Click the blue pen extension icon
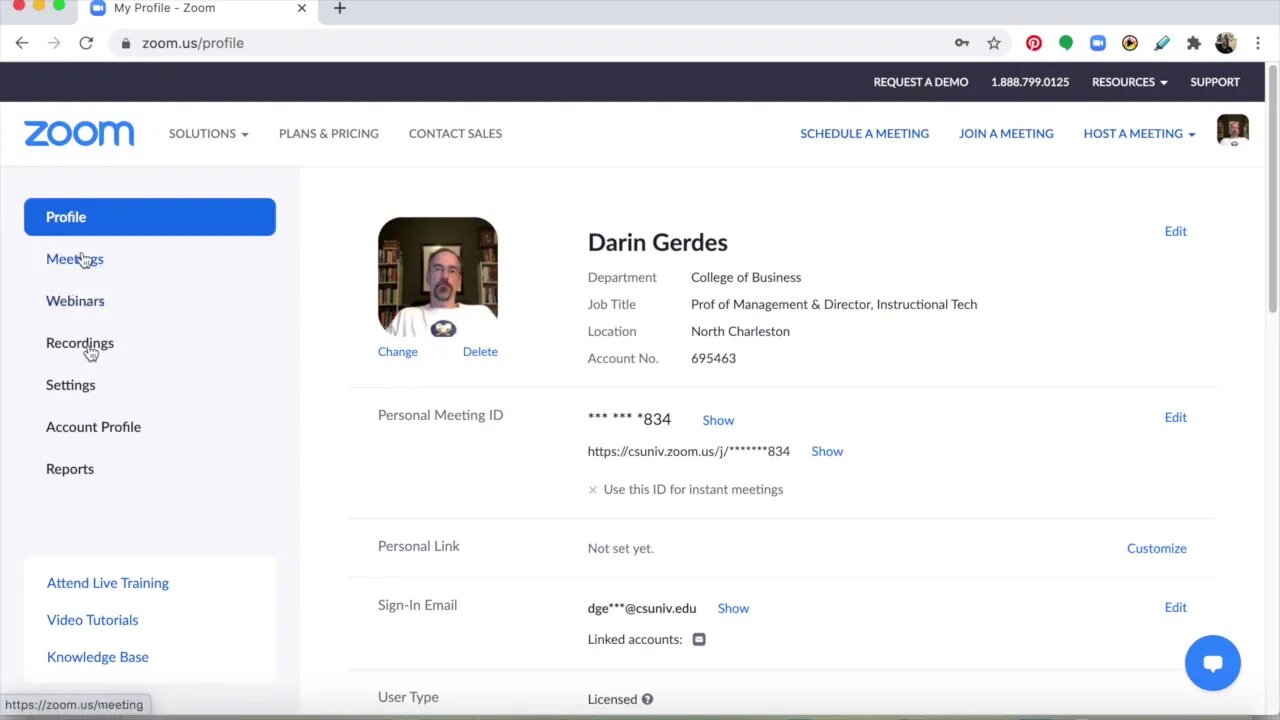This screenshot has width=1280, height=720. (x=1162, y=43)
